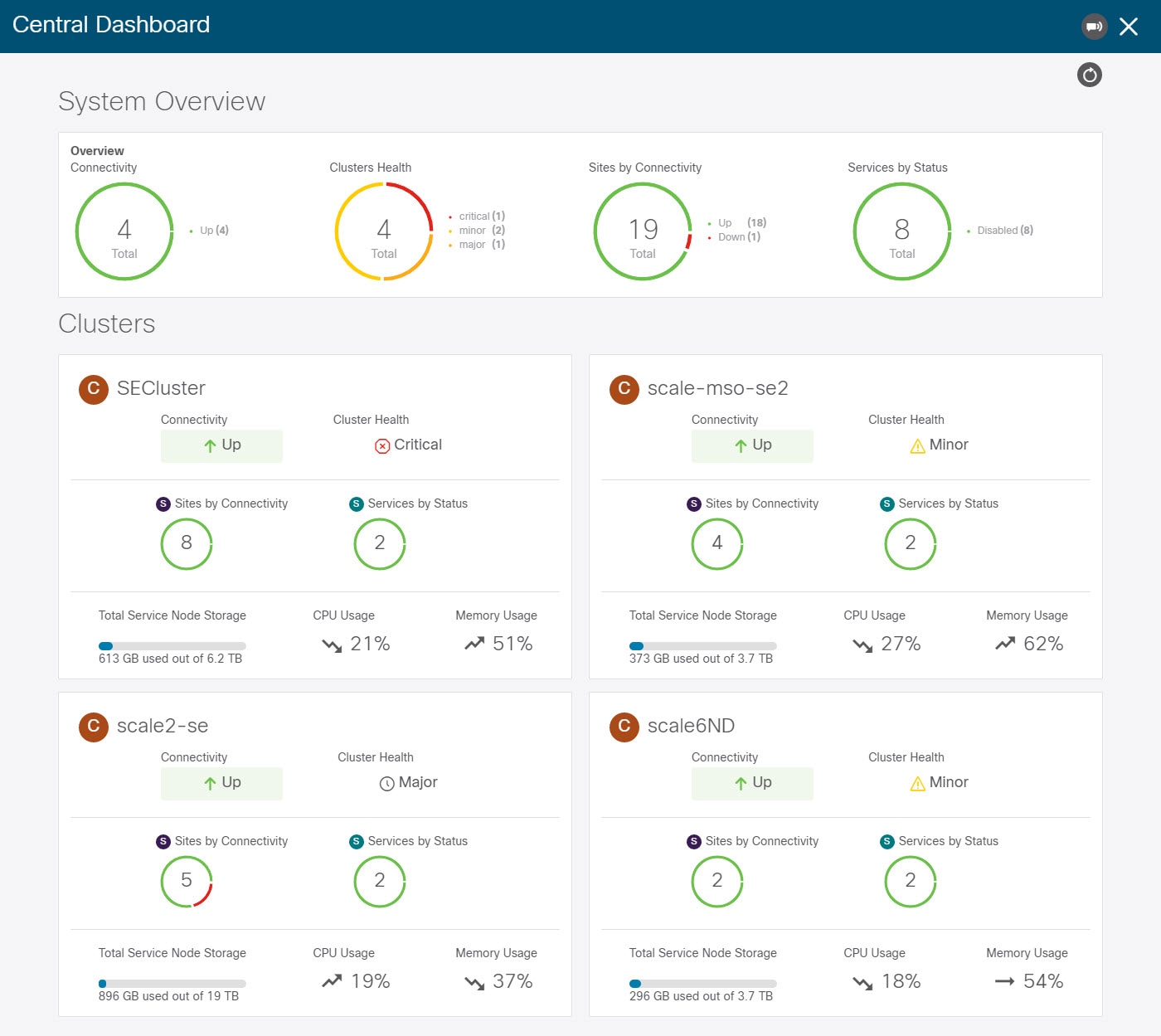The width and height of the screenshot is (1161, 1036).
Task: Click scale2-se Services by Status S icon
Action: pos(357,842)
